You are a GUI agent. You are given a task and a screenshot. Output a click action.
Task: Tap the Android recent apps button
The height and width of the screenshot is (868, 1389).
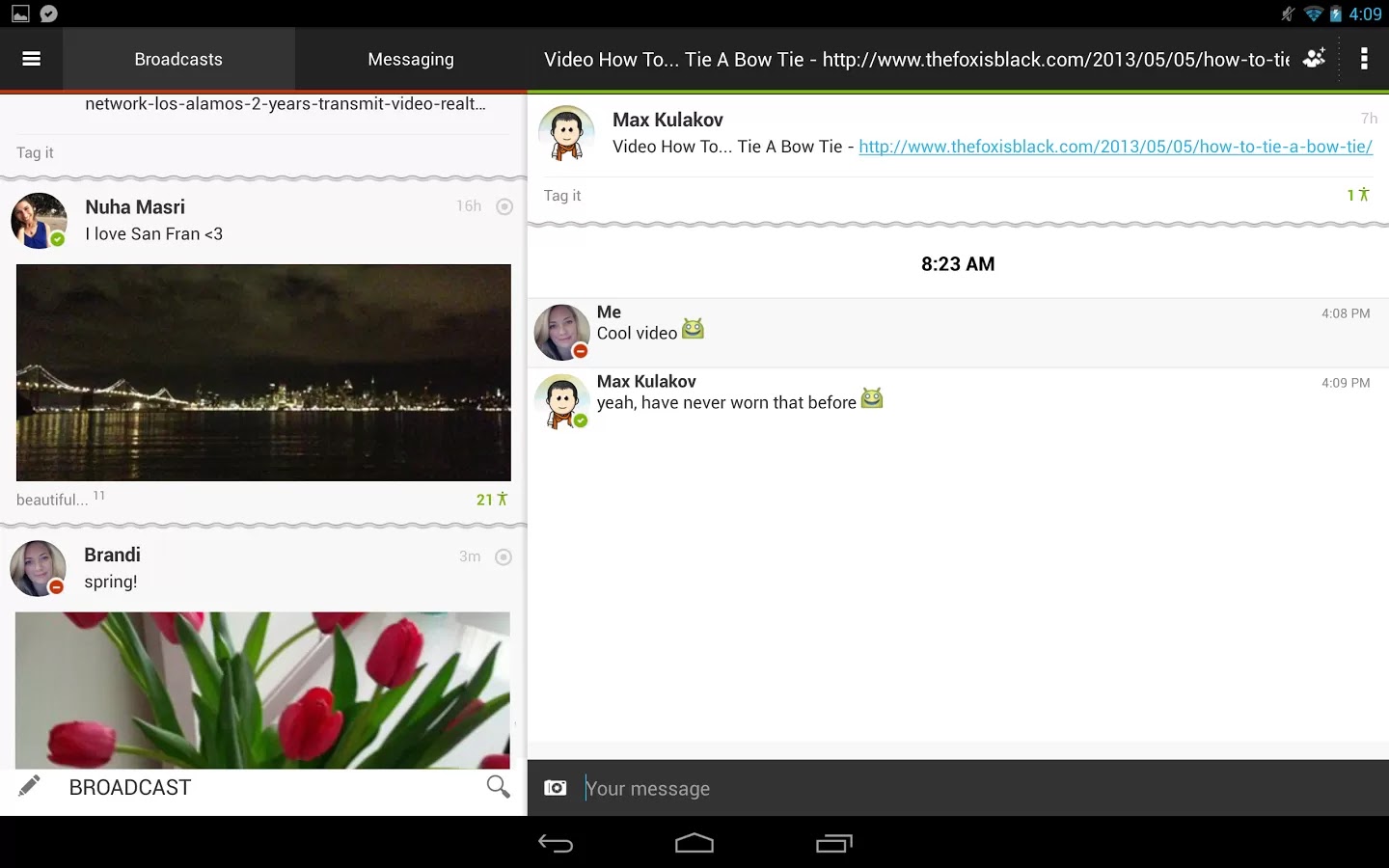pyautogui.click(x=834, y=844)
